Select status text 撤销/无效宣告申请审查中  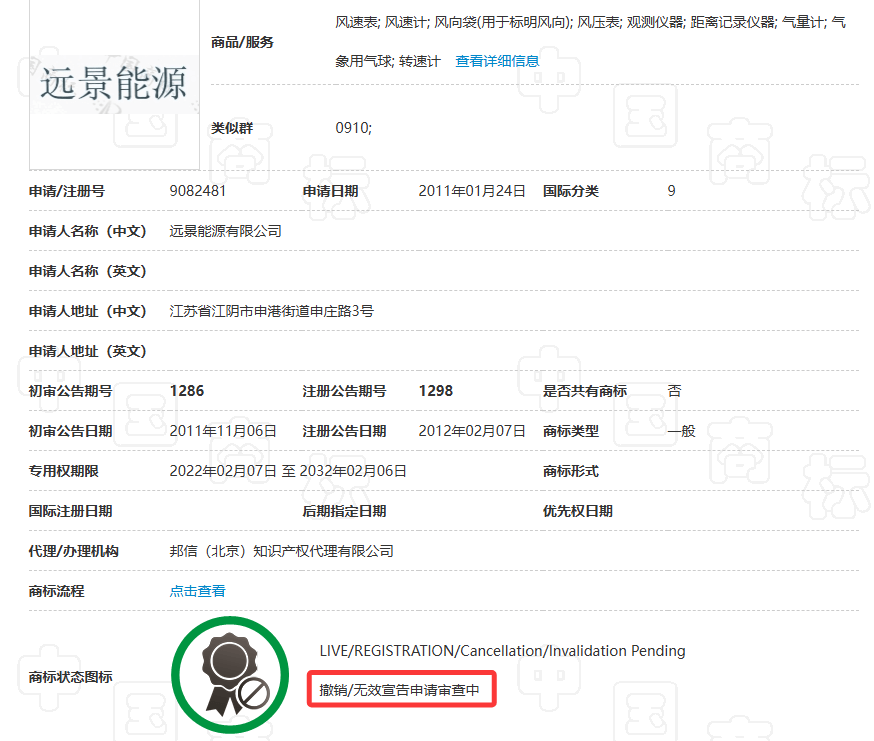[x=399, y=690]
